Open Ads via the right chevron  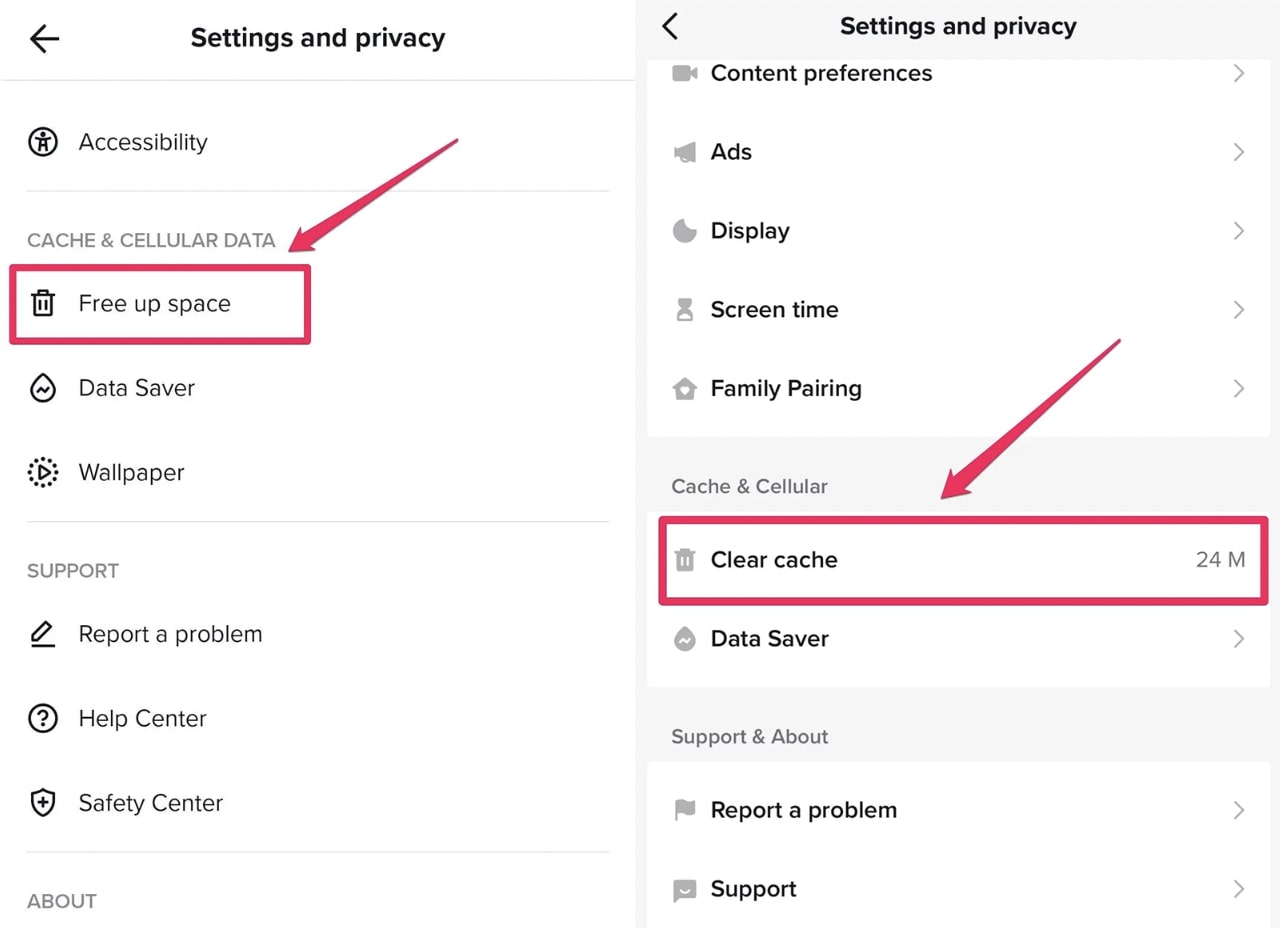click(1238, 152)
